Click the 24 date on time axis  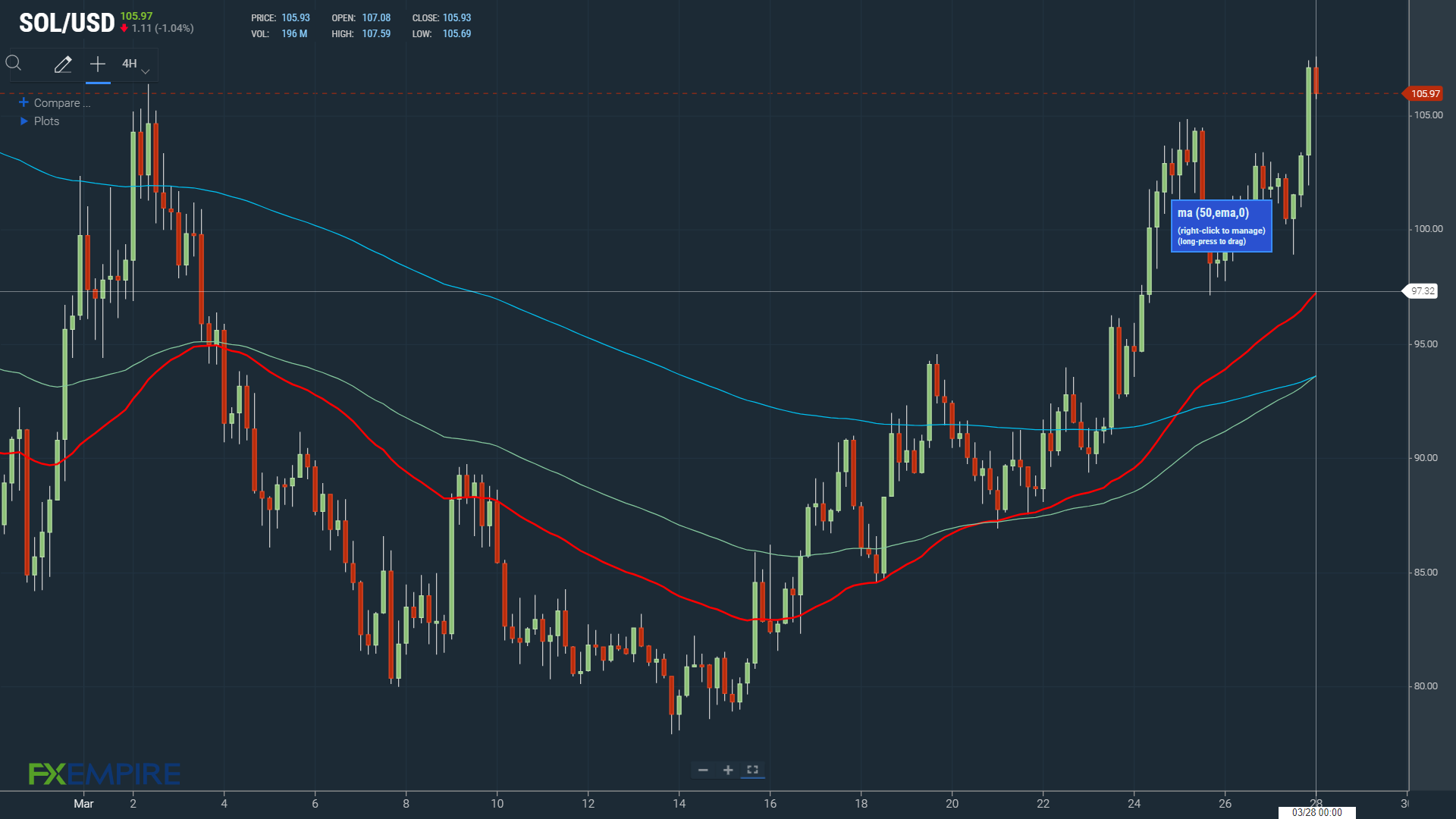[1134, 804]
